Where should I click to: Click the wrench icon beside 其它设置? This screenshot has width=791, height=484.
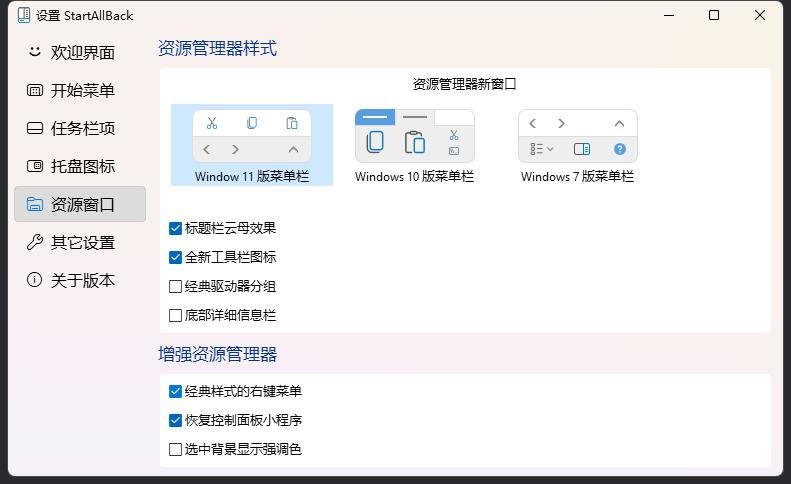click(34, 242)
